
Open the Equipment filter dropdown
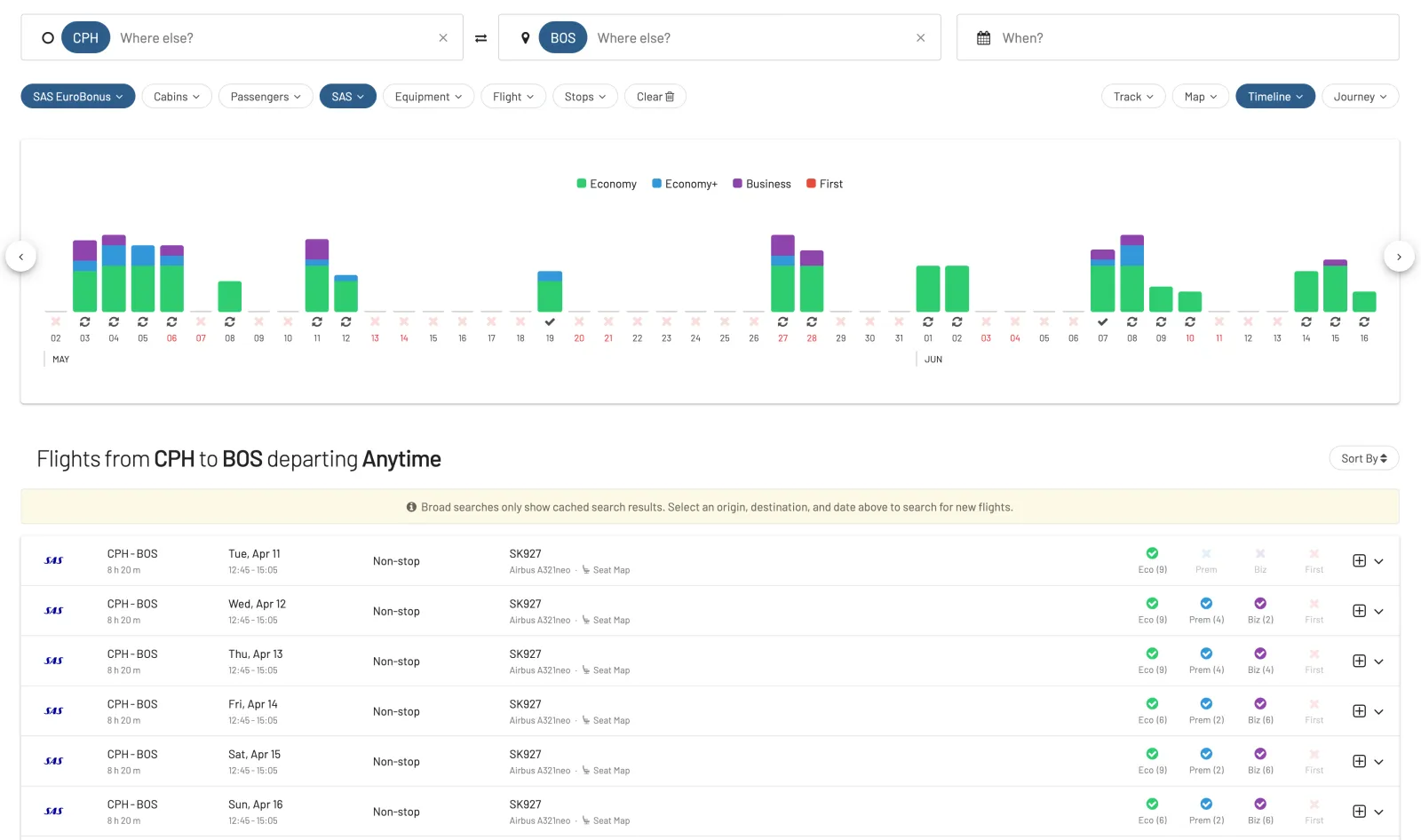[x=428, y=97]
